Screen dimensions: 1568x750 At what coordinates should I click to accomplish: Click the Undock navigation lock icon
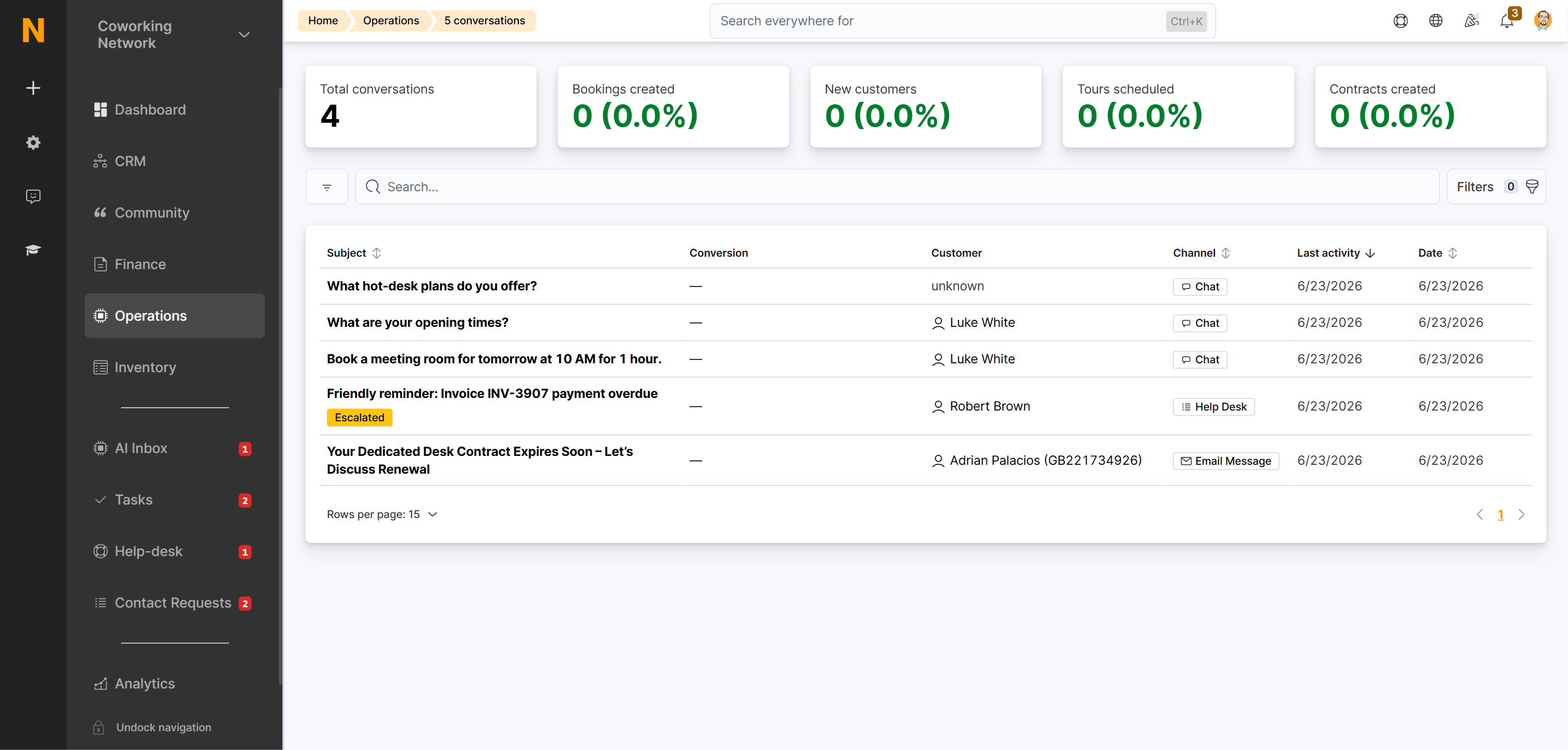tap(99, 728)
